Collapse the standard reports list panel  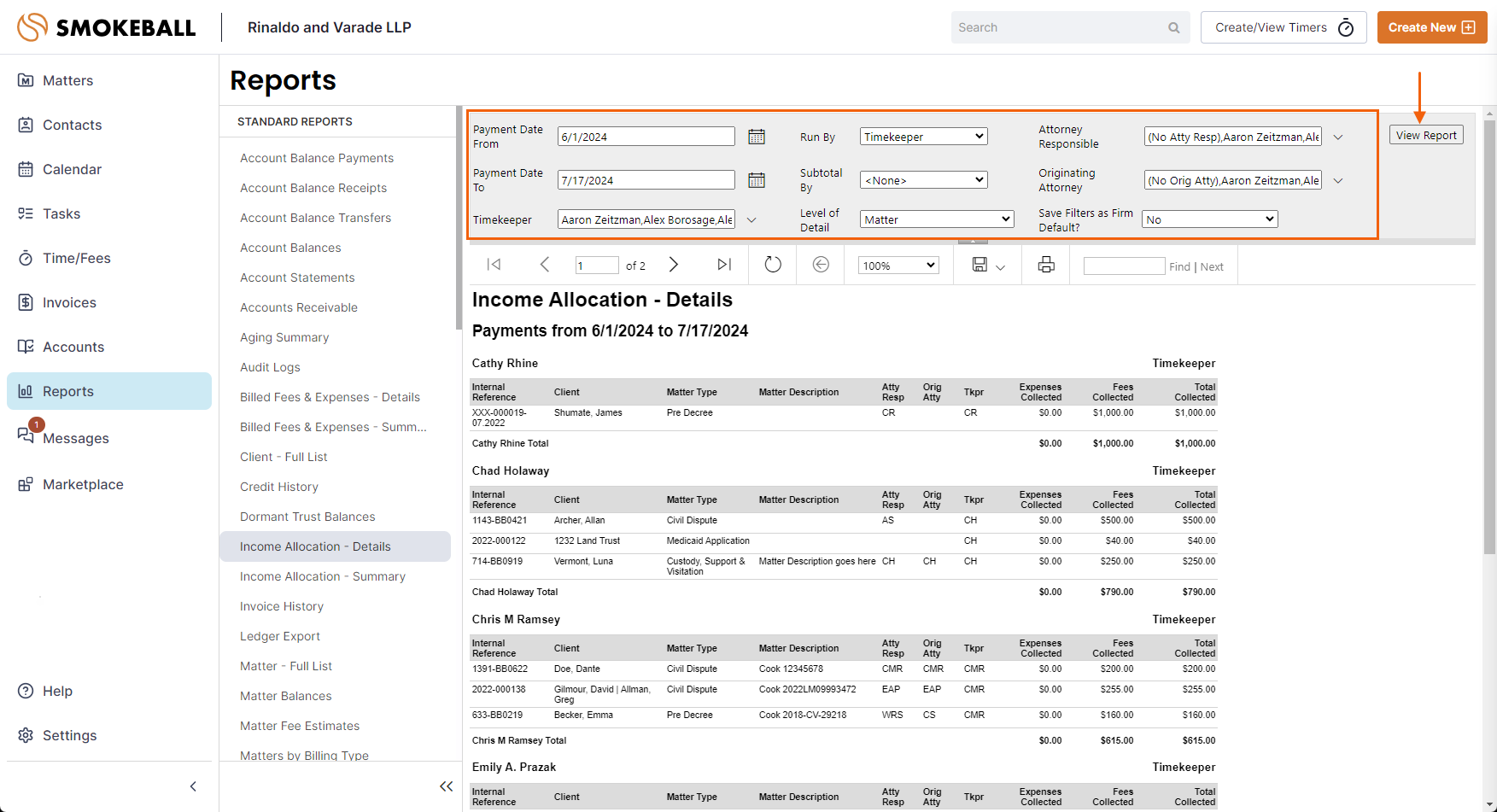(x=446, y=786)
